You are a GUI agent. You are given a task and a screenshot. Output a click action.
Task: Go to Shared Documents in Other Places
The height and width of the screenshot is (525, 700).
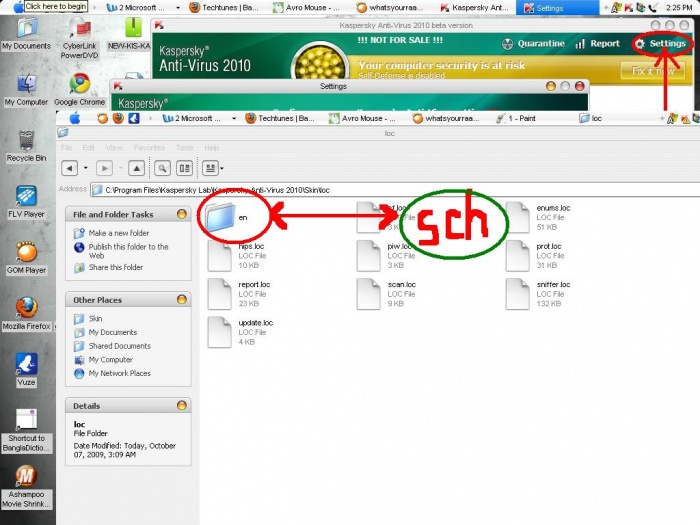112,346
